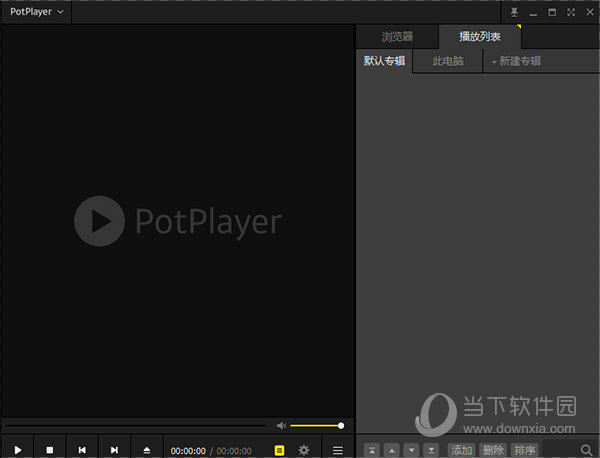Move selected item to top of playlist
This screenshot has height=458, width=600.
pos(372,450)
